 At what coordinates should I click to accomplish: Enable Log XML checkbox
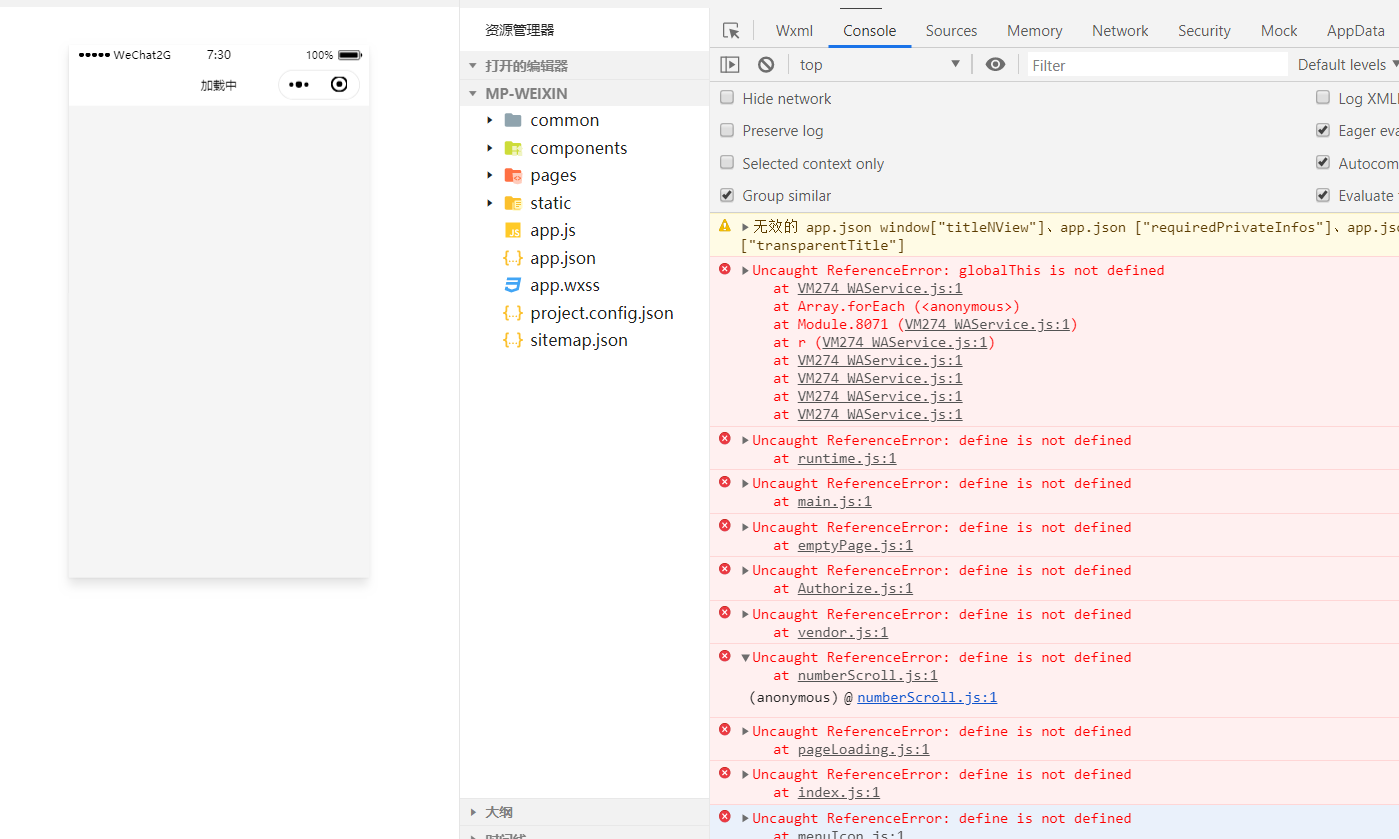tap(1323, 98)
